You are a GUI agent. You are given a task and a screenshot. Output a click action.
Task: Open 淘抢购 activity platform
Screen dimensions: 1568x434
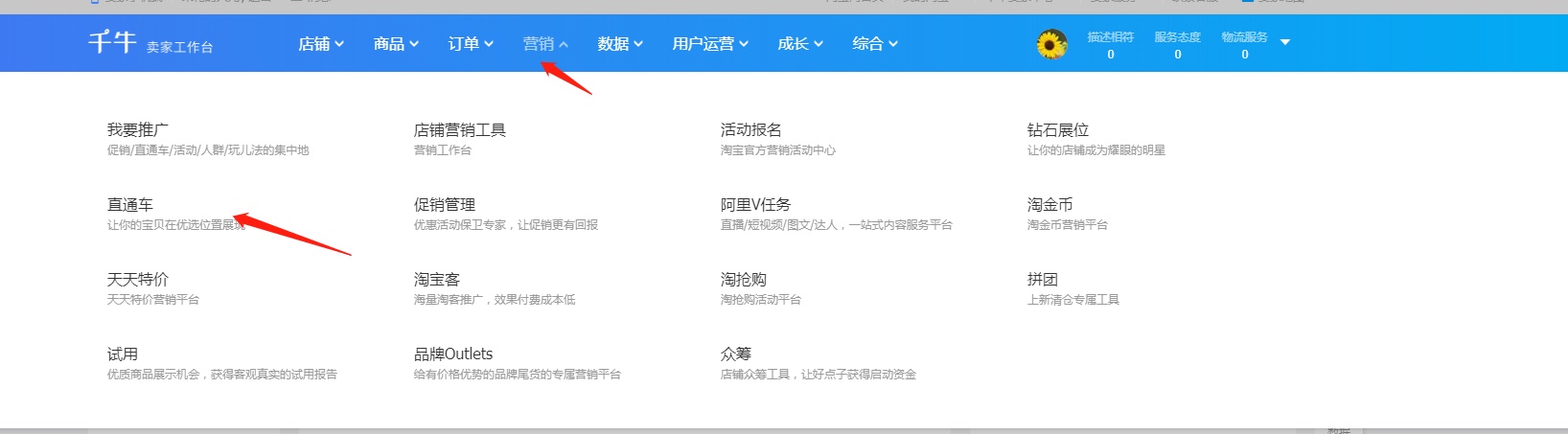tap(744, 279)
